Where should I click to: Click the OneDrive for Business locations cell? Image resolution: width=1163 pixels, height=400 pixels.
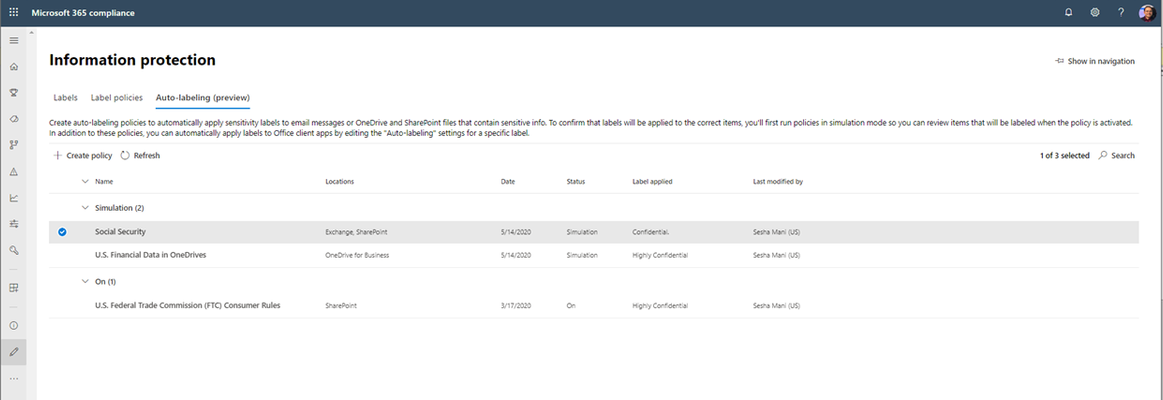point(358,255)
